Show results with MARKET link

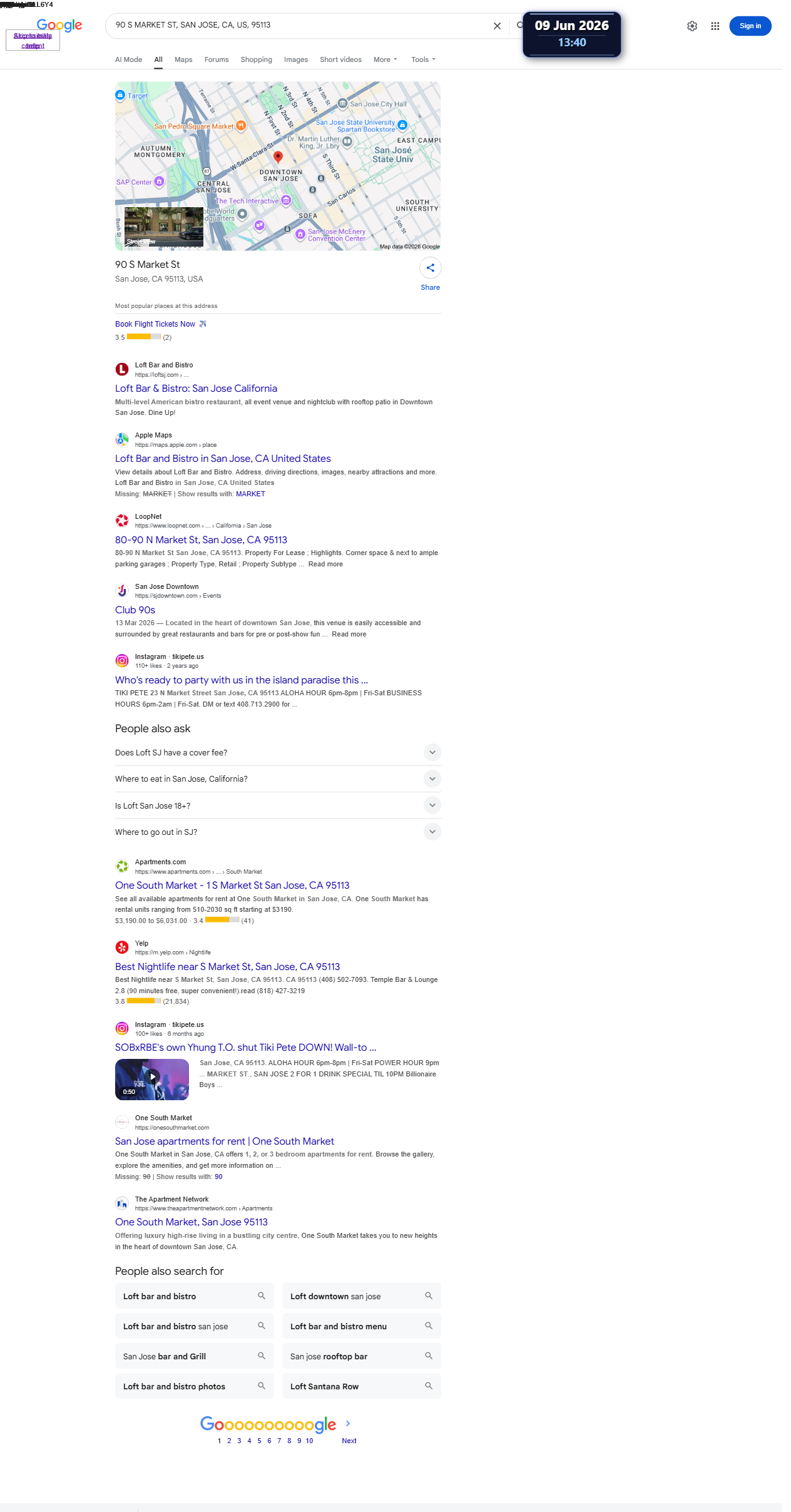click(x=250, y=494)
